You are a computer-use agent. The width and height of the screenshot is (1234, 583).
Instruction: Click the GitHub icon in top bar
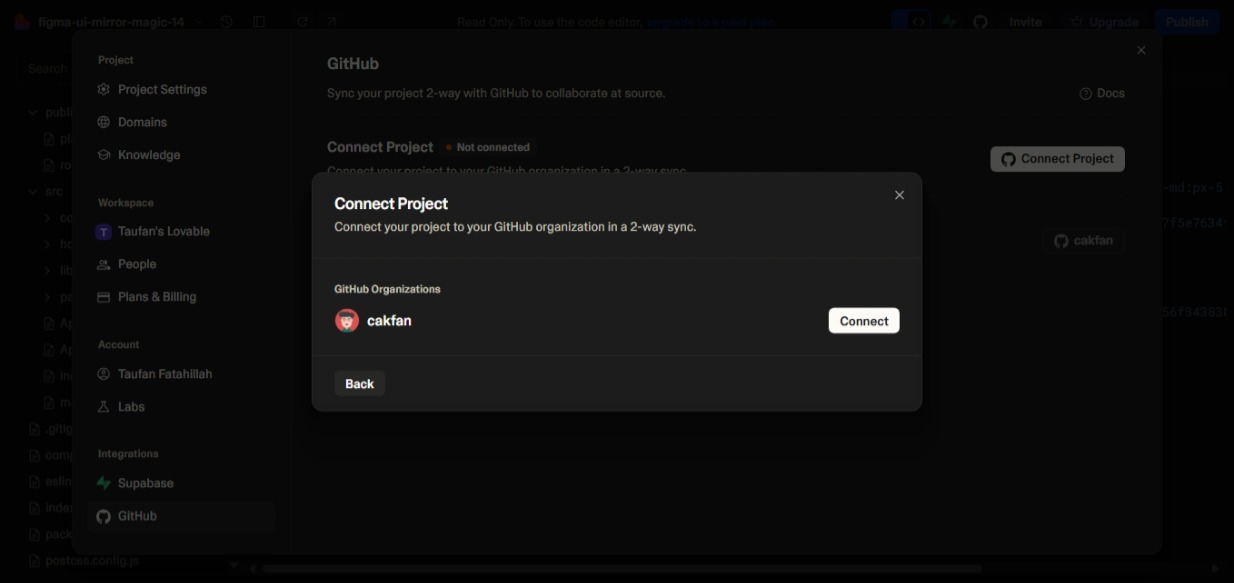[x=980, y=22]
